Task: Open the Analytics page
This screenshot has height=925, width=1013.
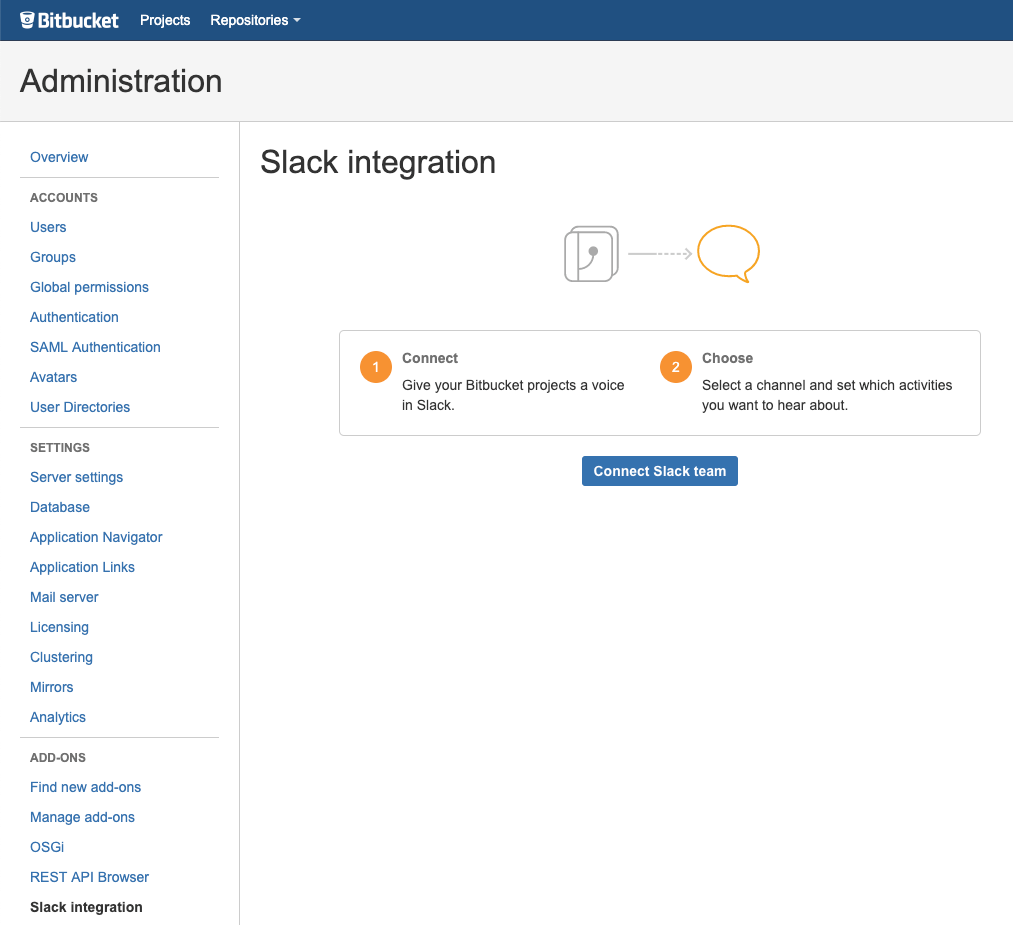Action: pos(57,718)
